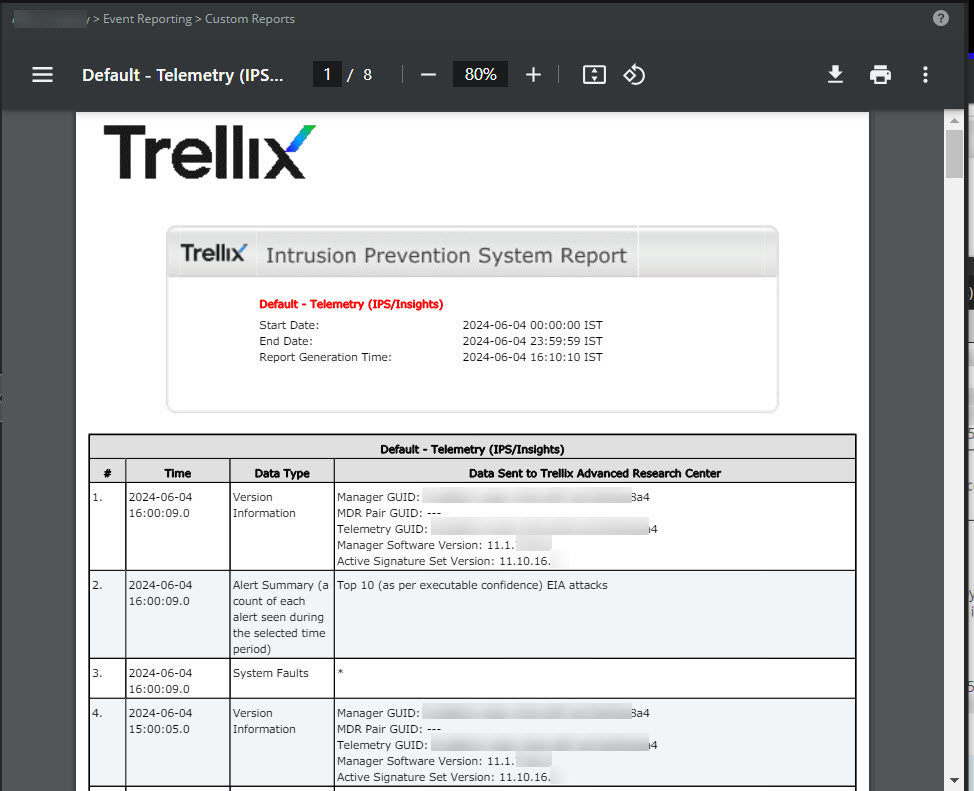
Task: Click Report Generation Time value 16:10:10 IST
Action: pyautogui.click(x=532, y=357)
